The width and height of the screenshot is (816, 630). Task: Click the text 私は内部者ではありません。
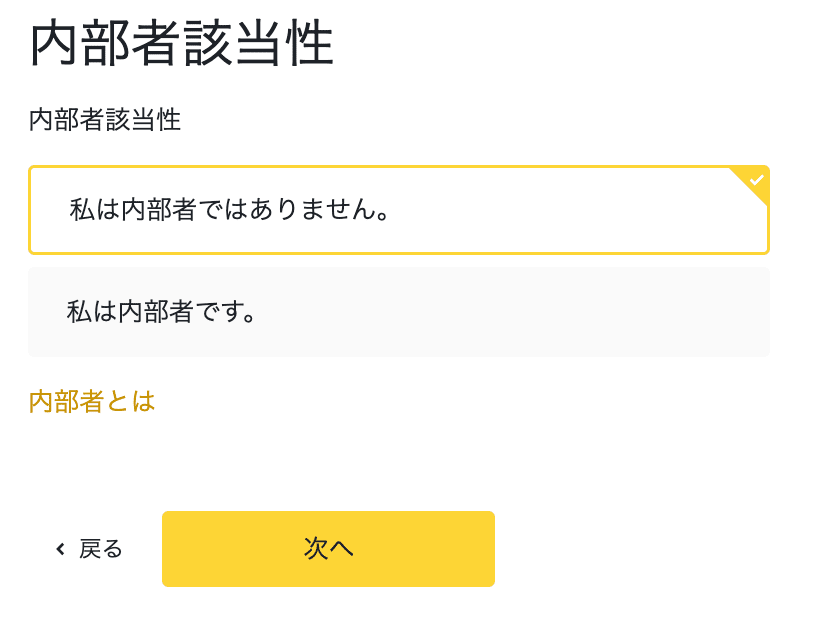click(229, 211)
